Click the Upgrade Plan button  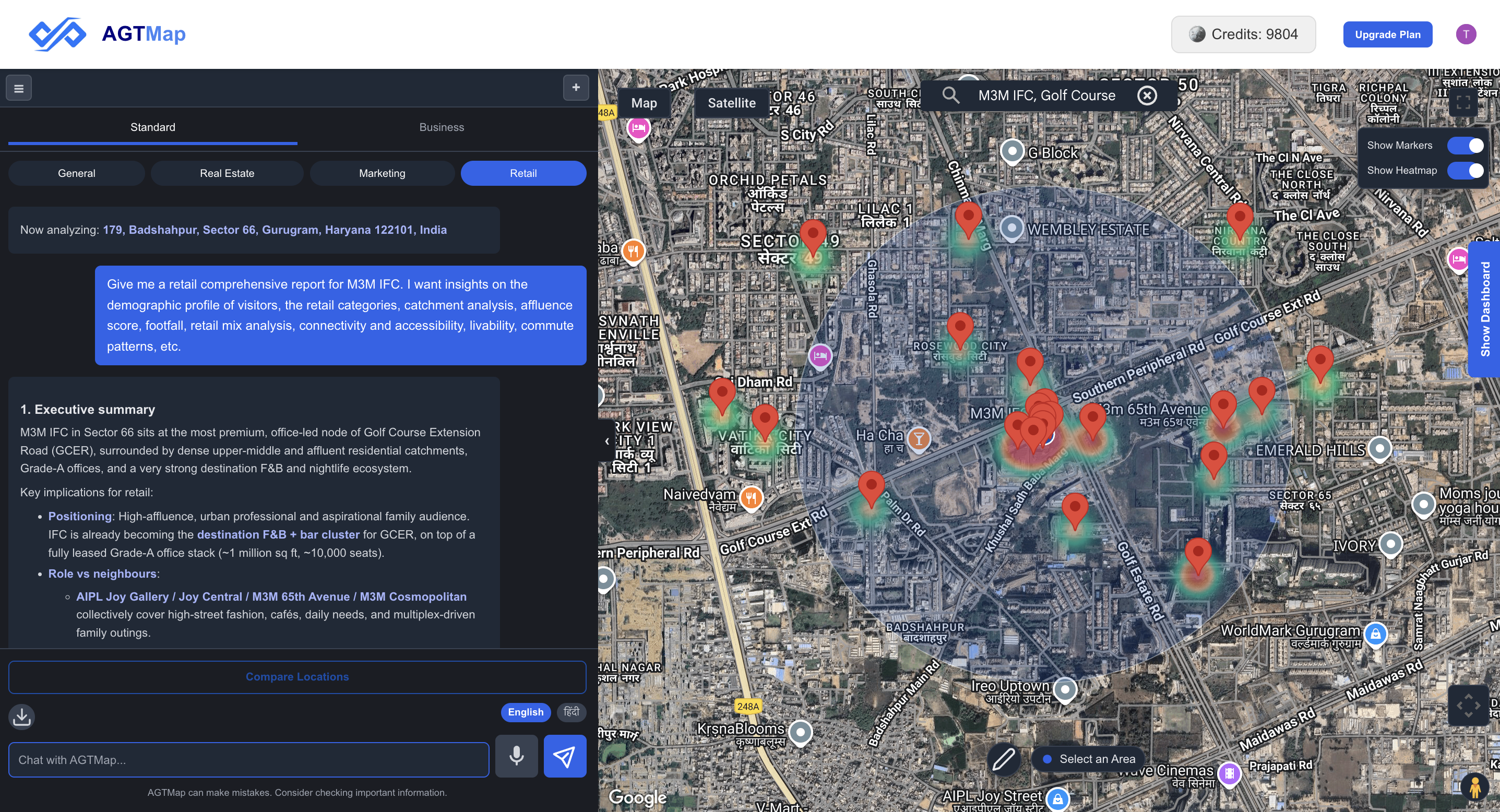tap(1387, 34)
